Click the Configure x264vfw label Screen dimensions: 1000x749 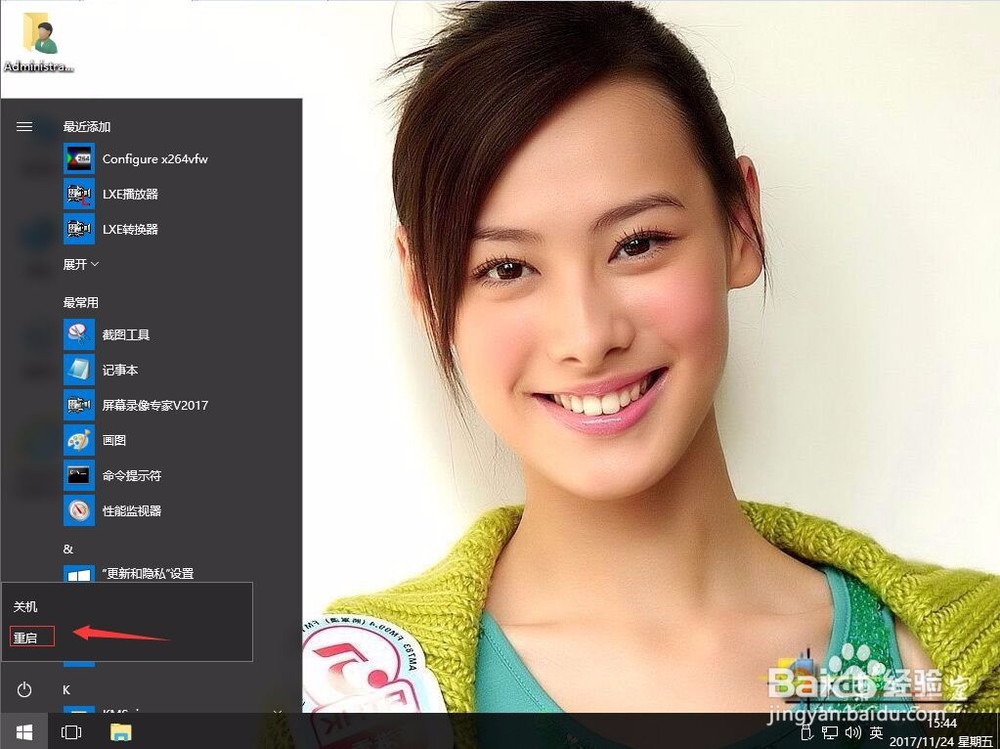(155, 159)
